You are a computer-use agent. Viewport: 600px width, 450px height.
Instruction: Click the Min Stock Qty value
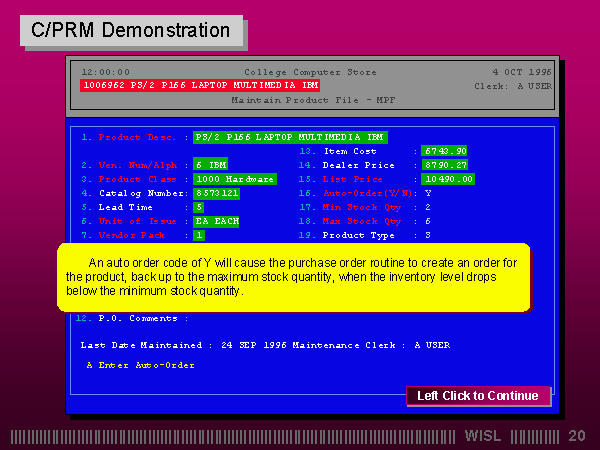click(x=428, y=207)
